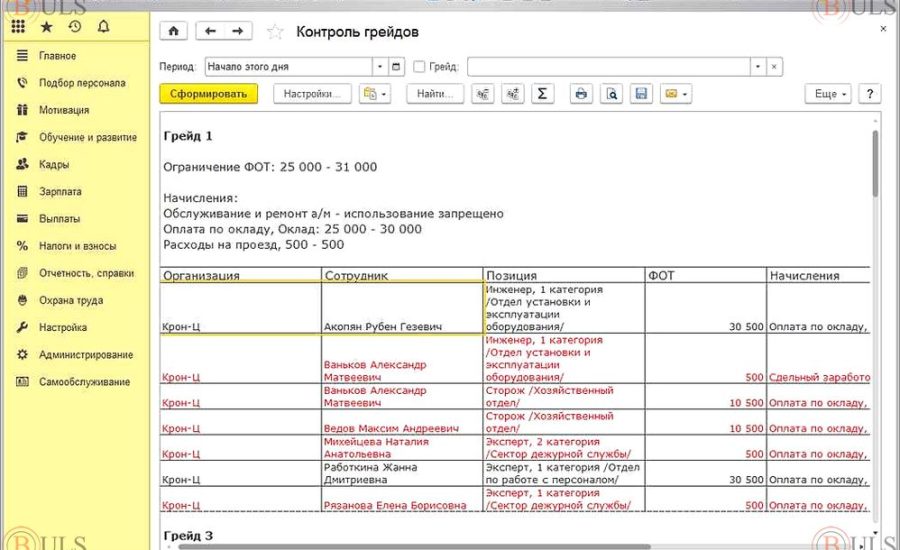Open the History clock icon
This screenshot has width=900, height=550.
(x=75, y=26)
